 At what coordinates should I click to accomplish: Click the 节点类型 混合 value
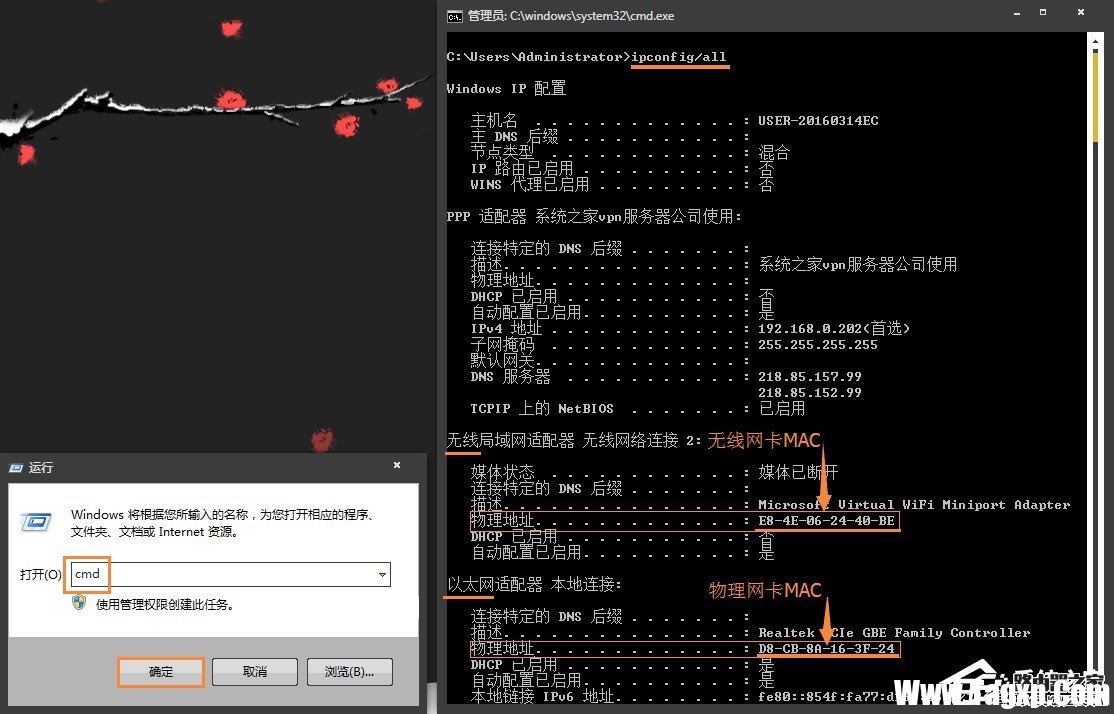[x=773, y=153]
